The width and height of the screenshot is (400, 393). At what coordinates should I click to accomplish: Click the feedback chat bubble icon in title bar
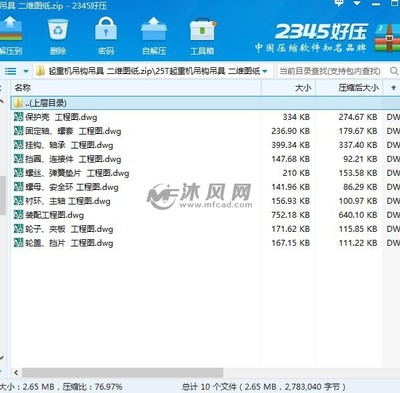pyautogui.click(x=339, y=3)
